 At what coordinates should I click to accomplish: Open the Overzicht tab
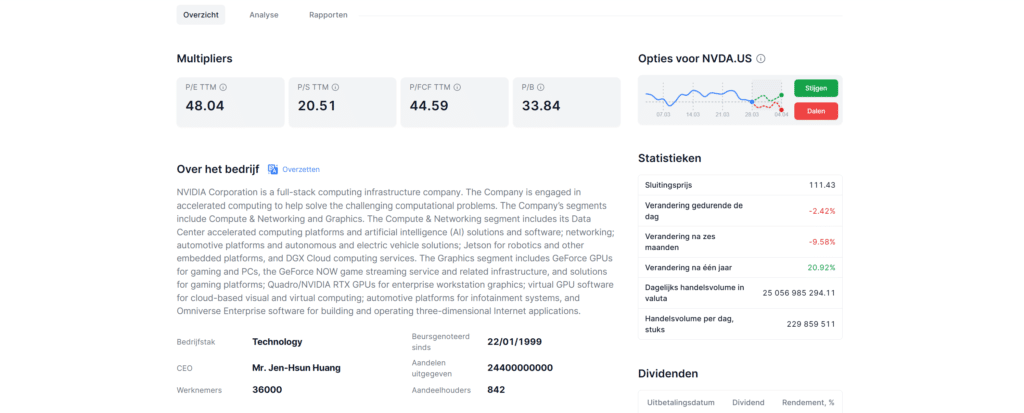tap(200, 15)
